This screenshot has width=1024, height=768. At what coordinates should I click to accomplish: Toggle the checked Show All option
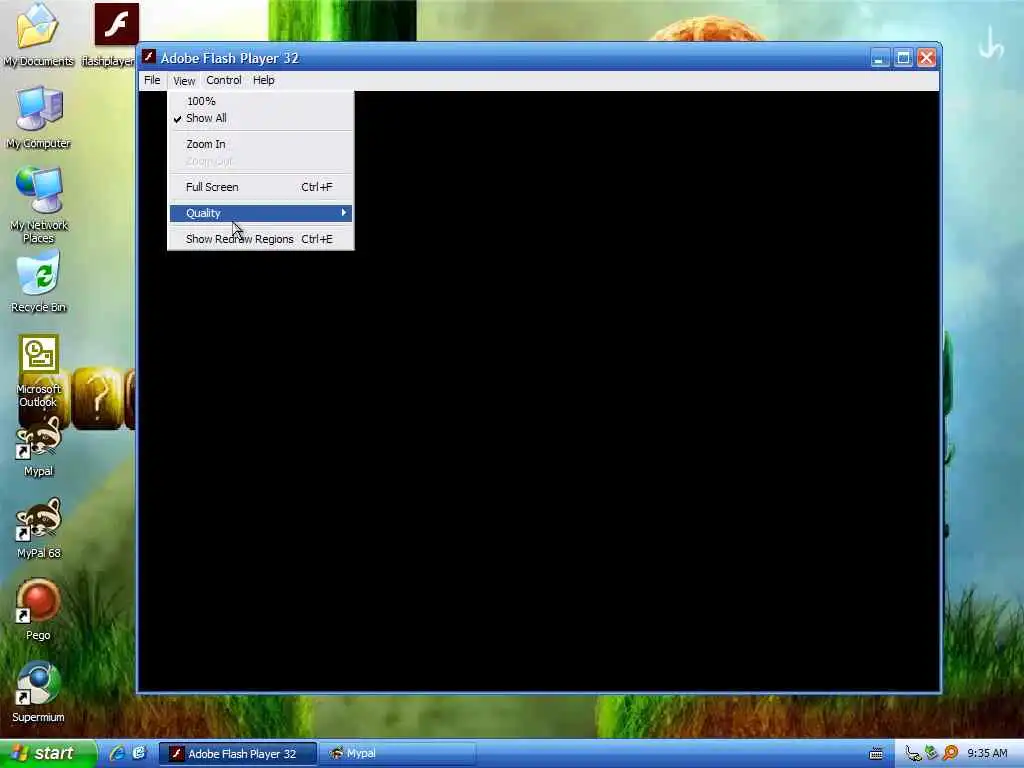(x=261, y=118)
